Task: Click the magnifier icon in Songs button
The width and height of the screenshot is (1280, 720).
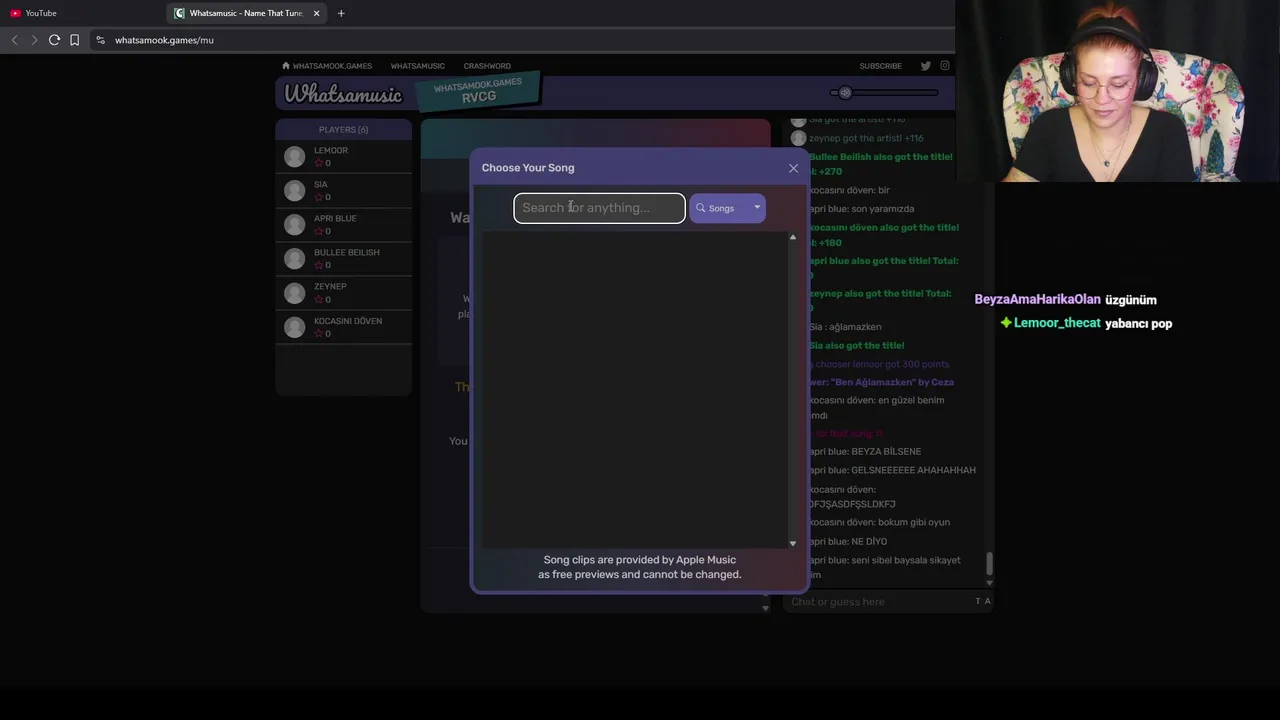Action: [x=700, y=208]
